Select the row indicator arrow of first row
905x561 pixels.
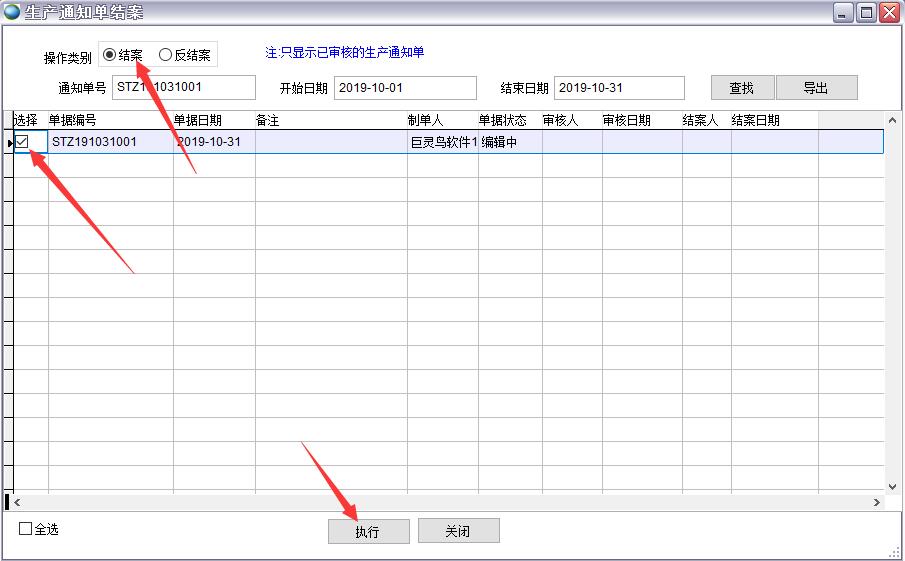(x=9, y=143)
